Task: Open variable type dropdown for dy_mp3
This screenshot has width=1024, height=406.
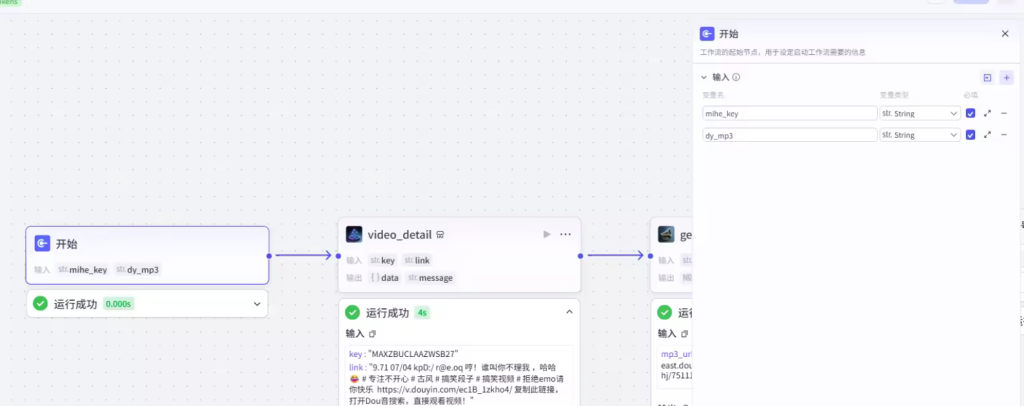Action: [919, 135]
